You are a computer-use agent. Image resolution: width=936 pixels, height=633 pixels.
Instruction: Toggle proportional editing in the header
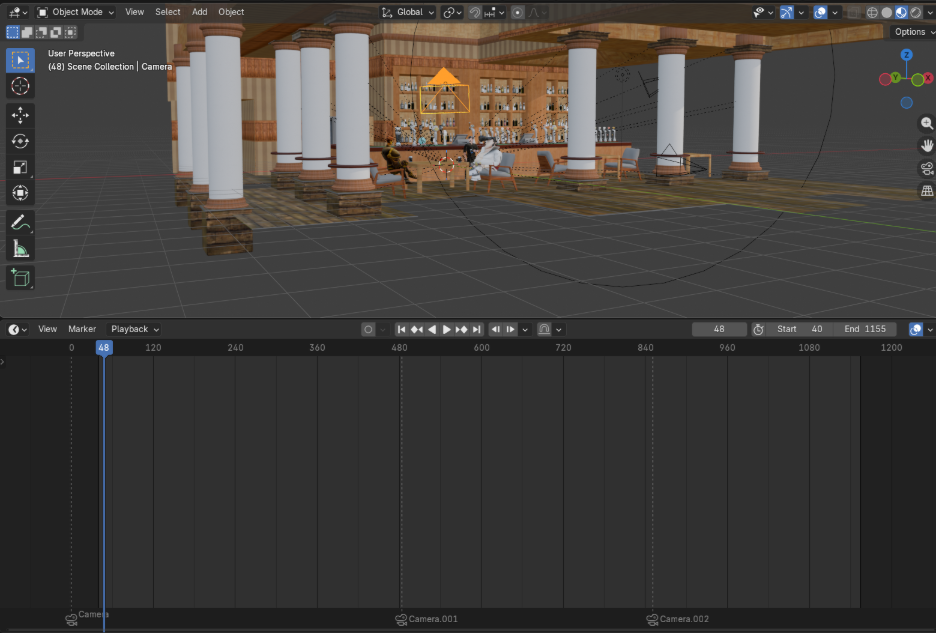(517, 12)
